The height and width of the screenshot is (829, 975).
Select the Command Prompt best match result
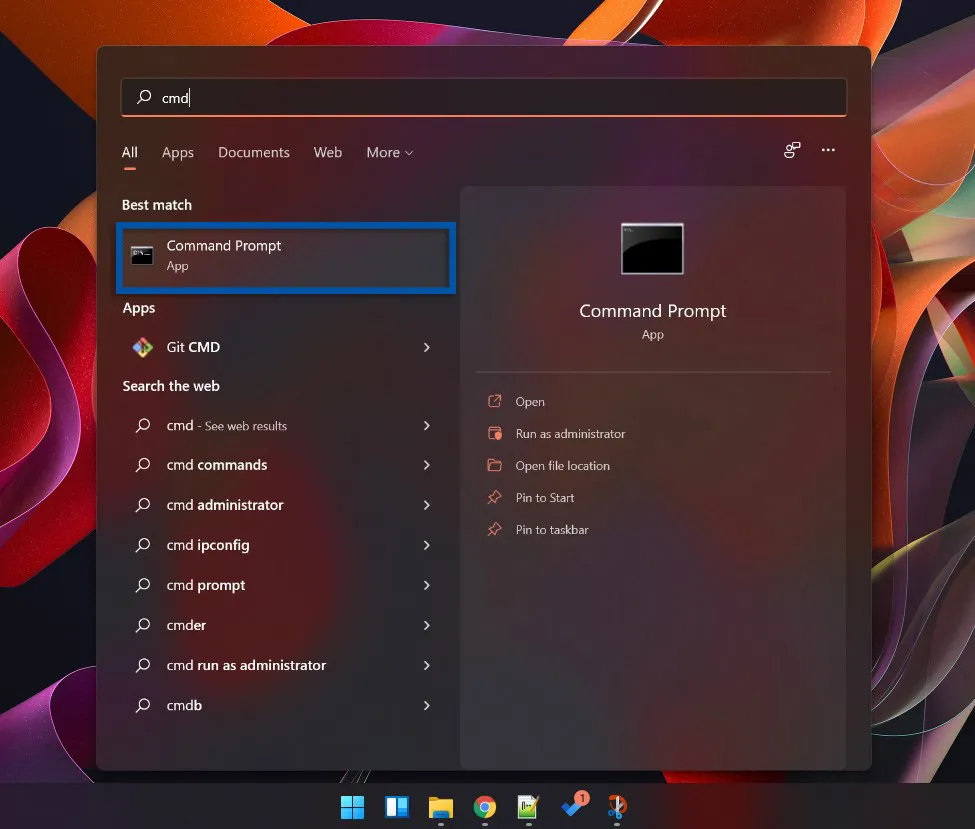[x=285, y=255]
